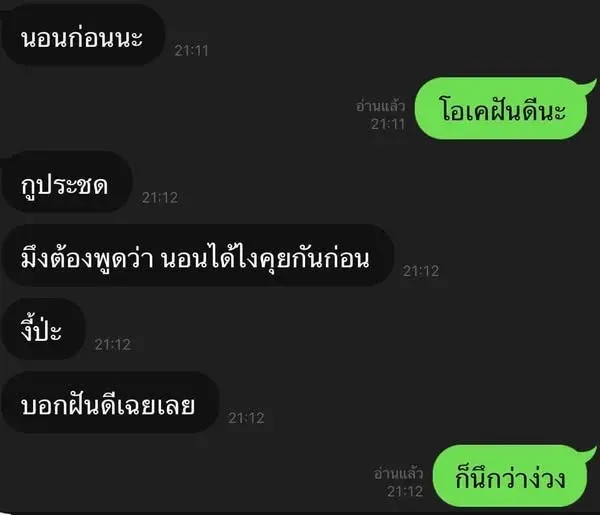
Task: Click the 'อ่านแล้ว' label beside 'ก็นึกว่าง่วง'
Action: click(398, 474)
